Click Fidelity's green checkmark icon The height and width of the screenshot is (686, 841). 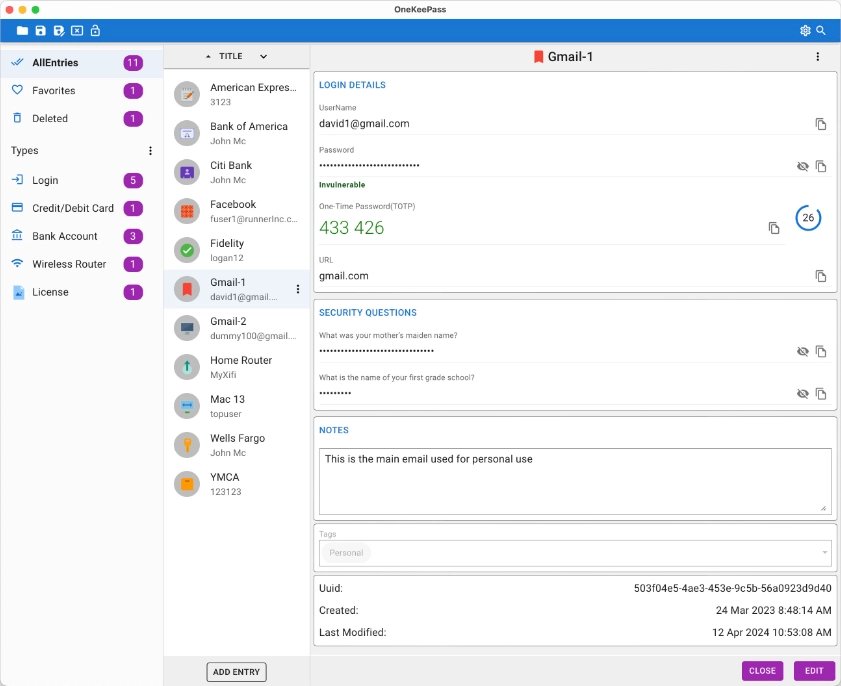(x=187, y=250)
